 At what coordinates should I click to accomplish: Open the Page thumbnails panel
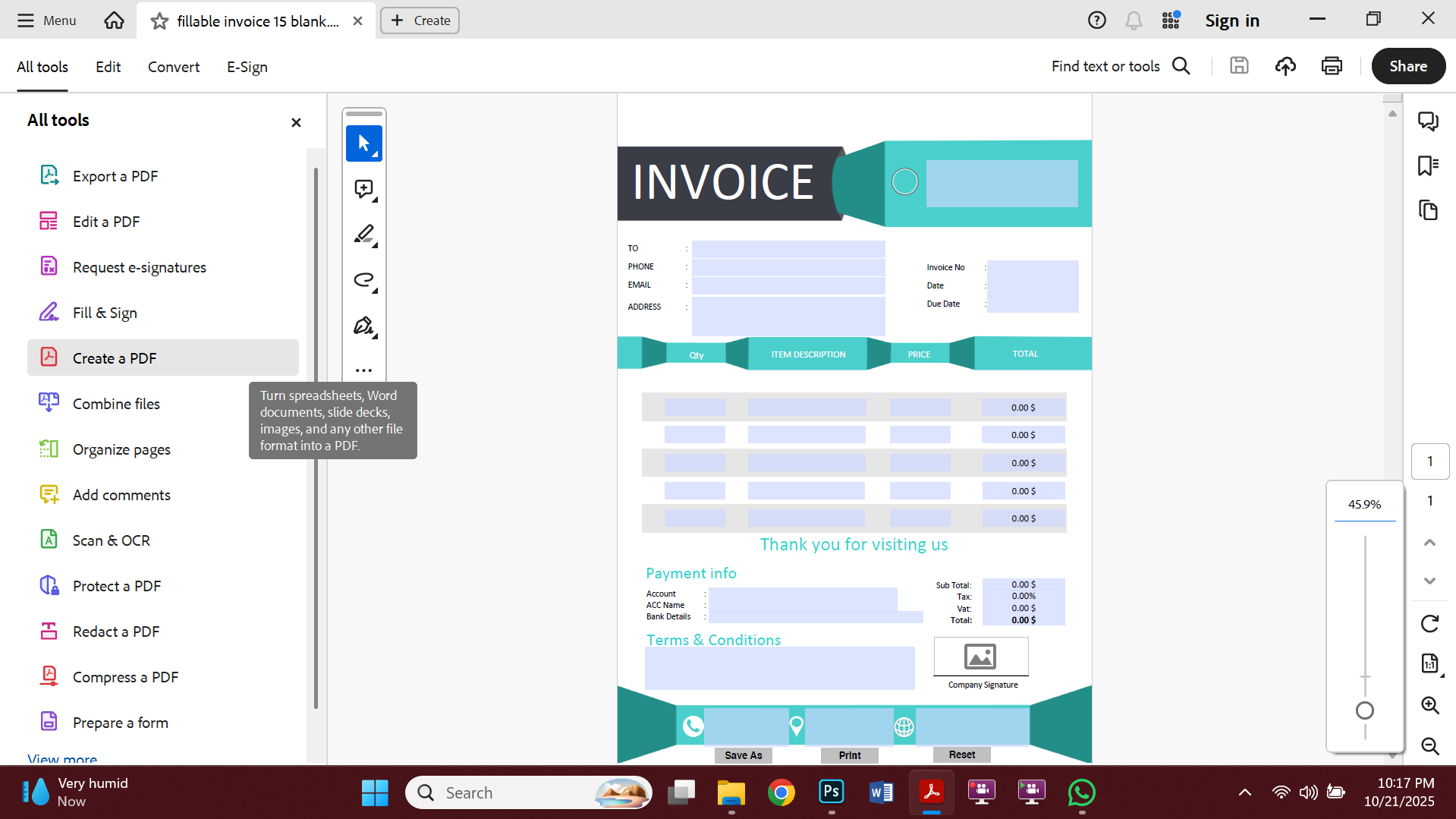[x=1429, y=210]
